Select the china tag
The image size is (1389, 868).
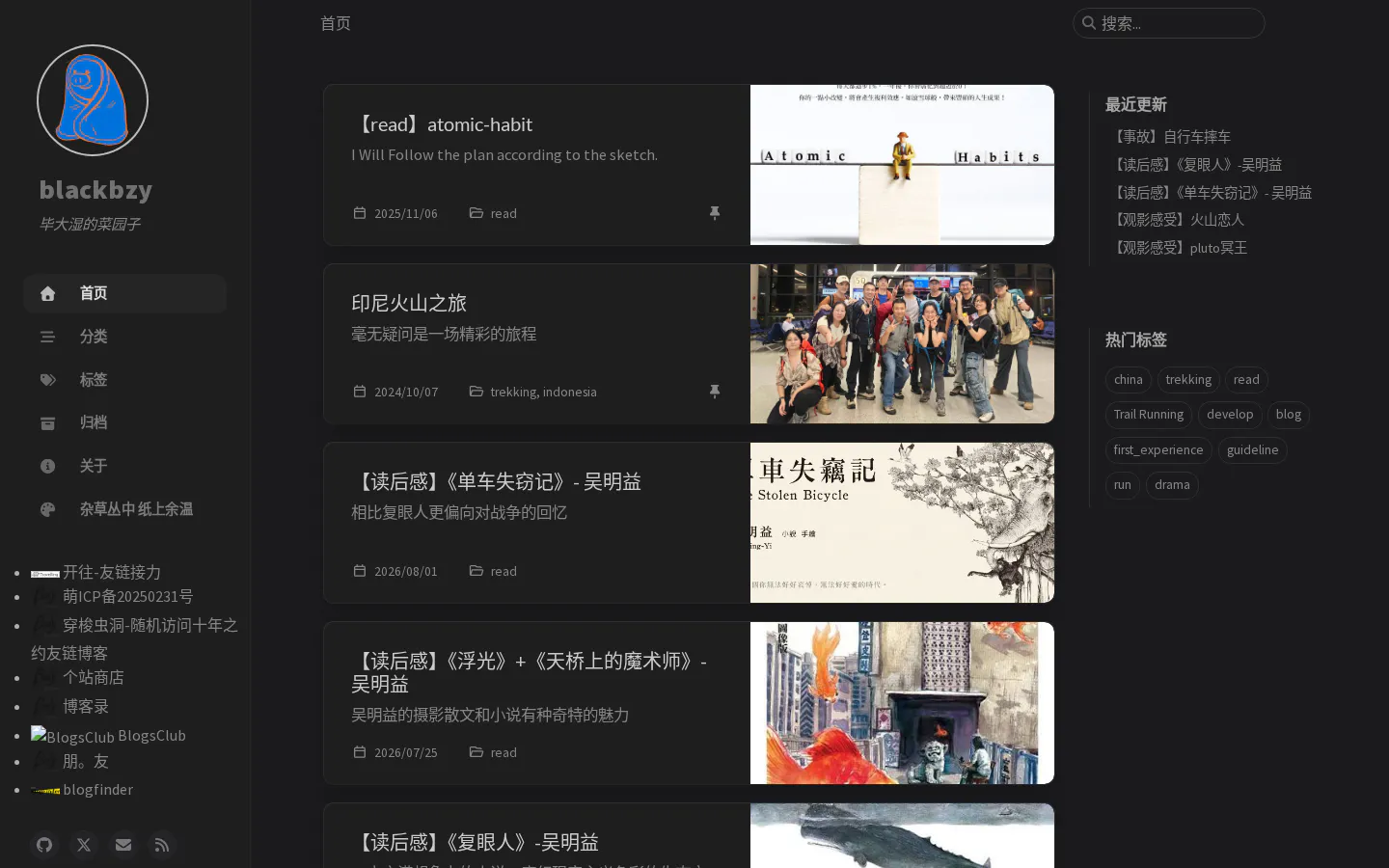(x=1128, y=380)
